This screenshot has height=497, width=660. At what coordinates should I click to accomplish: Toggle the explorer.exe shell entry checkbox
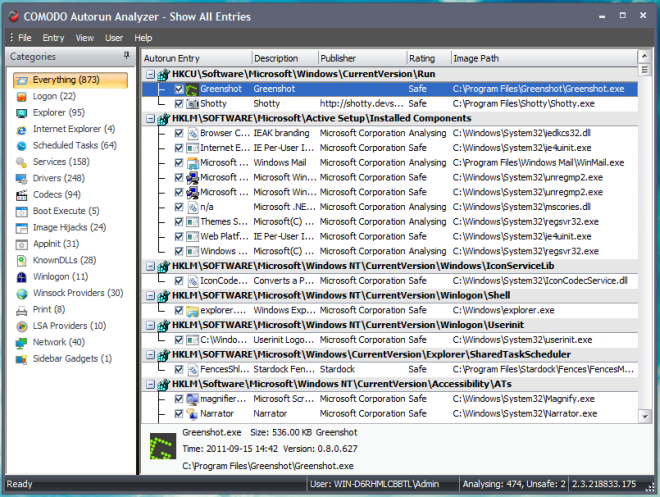click(x=179, y=311)
